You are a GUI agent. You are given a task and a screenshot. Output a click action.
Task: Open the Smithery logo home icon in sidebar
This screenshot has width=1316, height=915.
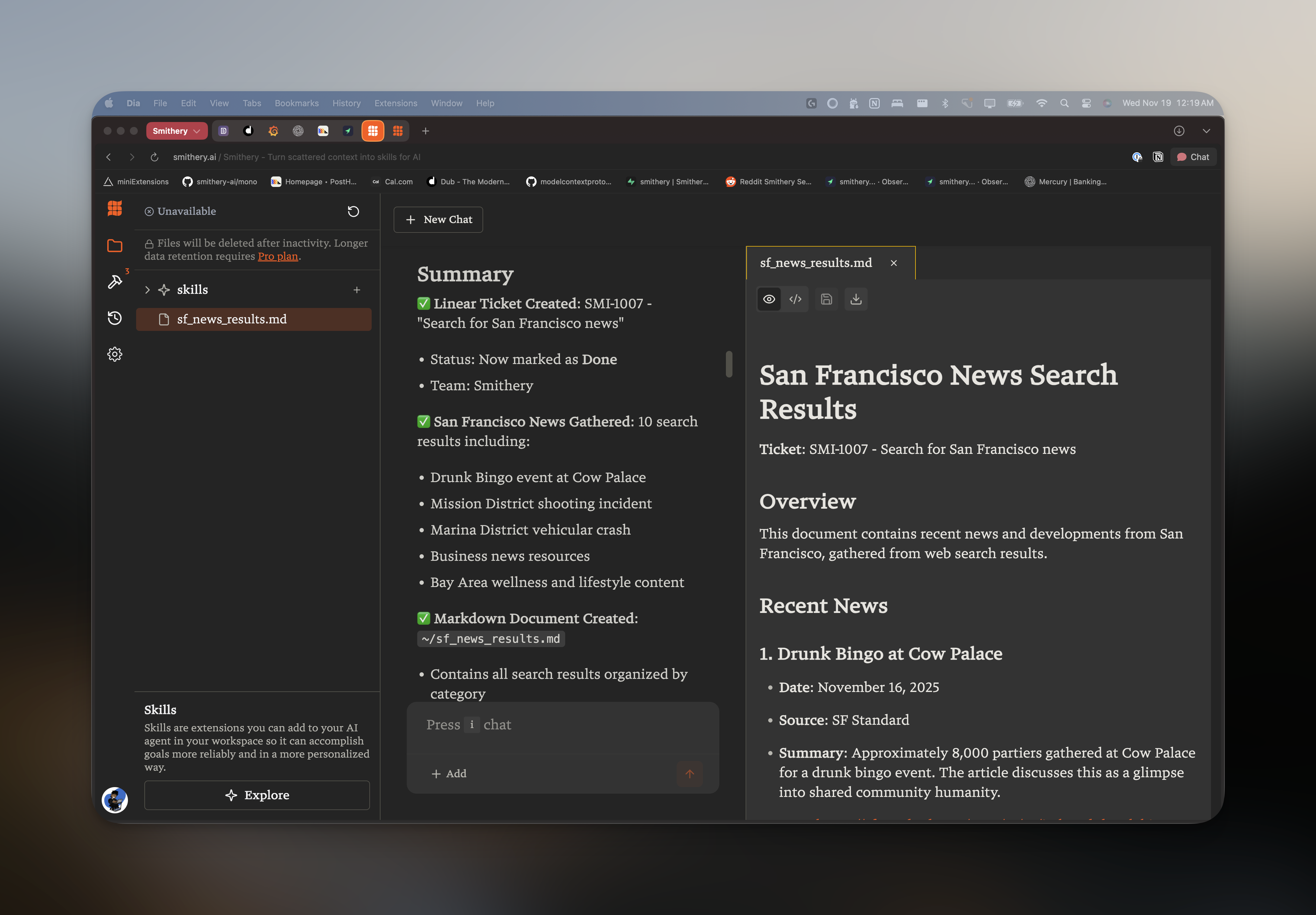(x=114, y=209)
